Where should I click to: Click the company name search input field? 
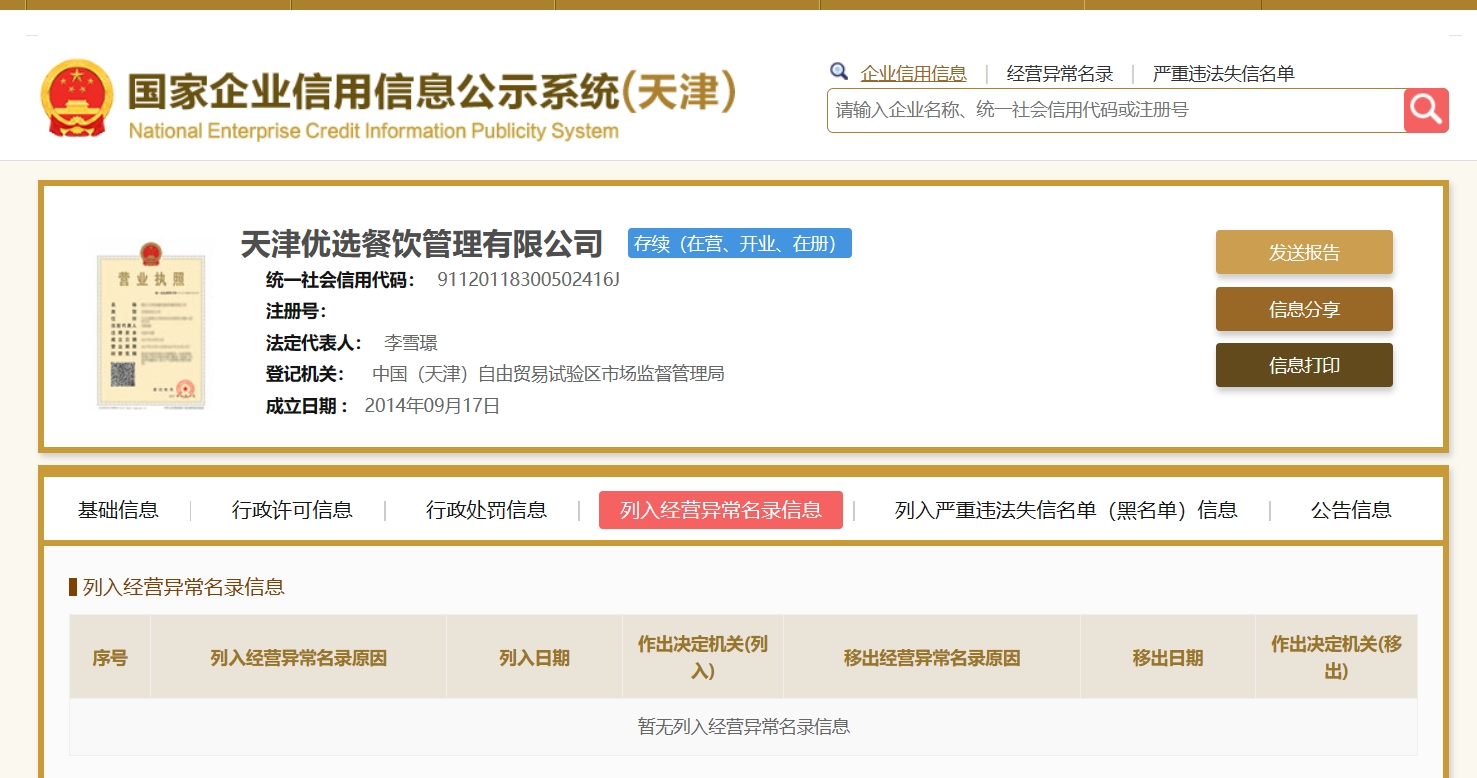(x=1115, y=110)
